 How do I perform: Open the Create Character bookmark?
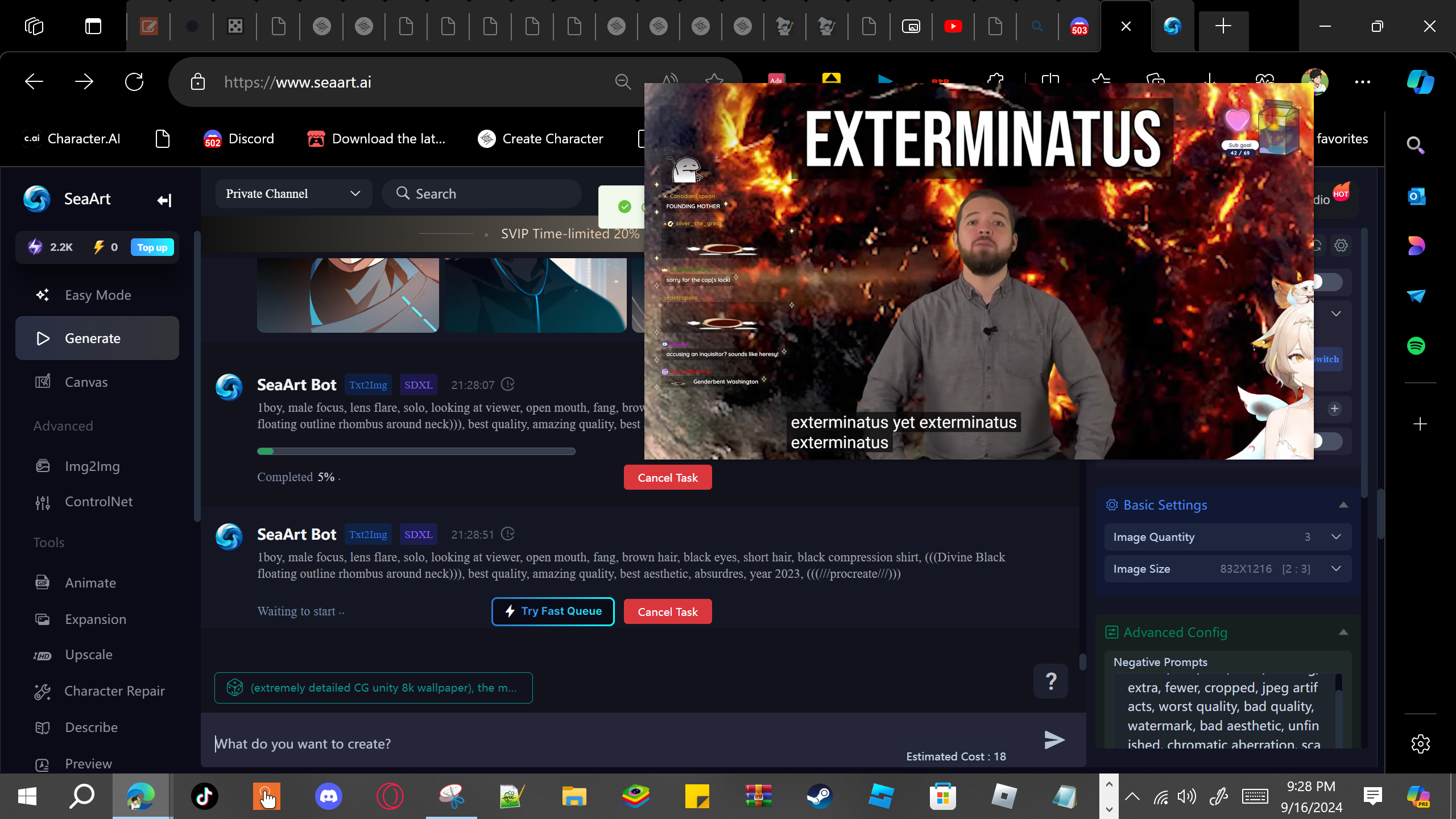click(x=540, y=139)
